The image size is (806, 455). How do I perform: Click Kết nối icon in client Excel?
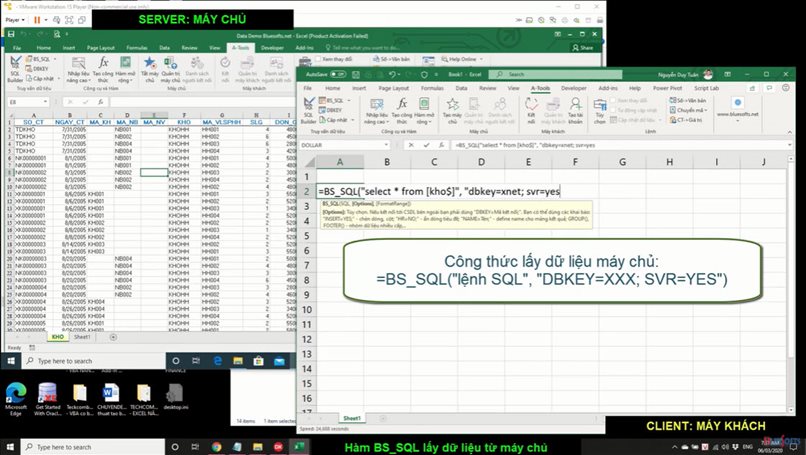(x=531, y=111)
